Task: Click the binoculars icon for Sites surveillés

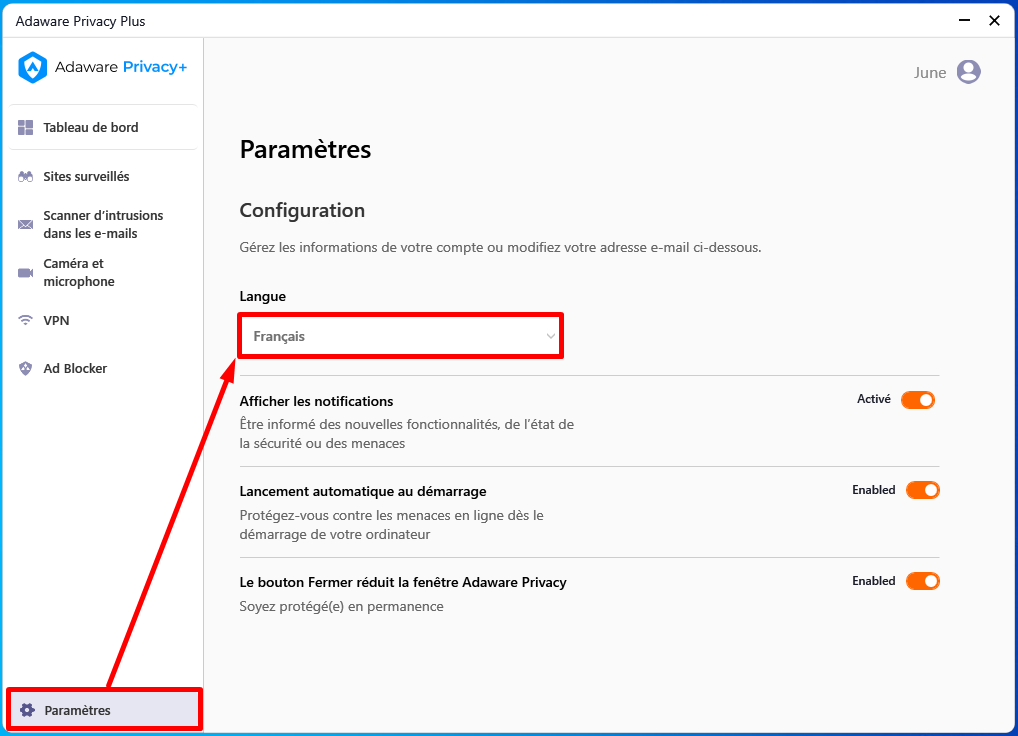Action: coord(25,177)
